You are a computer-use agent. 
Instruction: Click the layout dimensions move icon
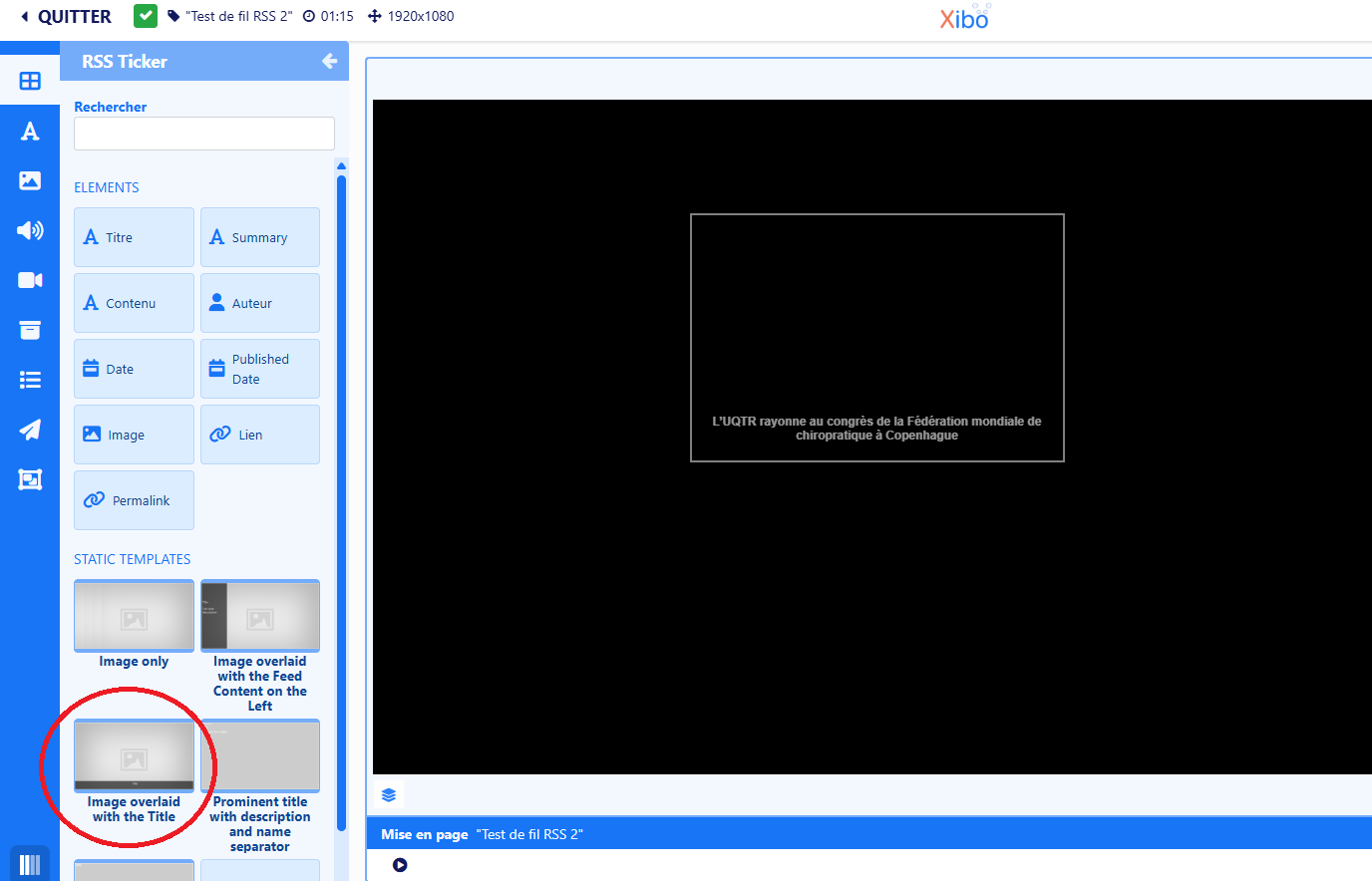tap(375, 16)
